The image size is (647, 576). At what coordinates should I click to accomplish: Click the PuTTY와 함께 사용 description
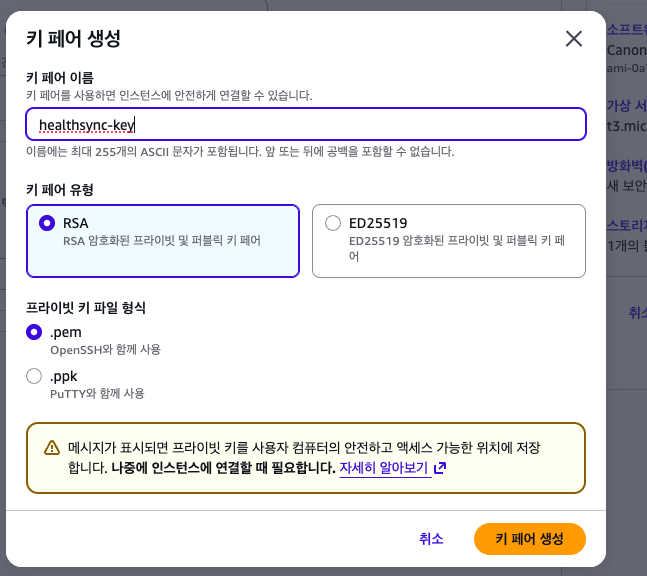click(x=97, y=394)
